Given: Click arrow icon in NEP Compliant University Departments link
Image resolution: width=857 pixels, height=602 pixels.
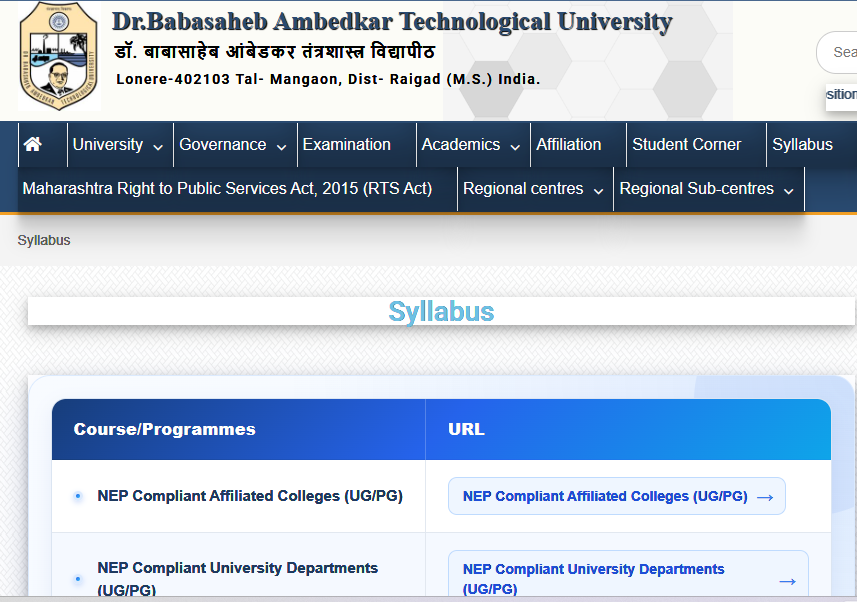Looking at the screenshot, I should 787,581.
